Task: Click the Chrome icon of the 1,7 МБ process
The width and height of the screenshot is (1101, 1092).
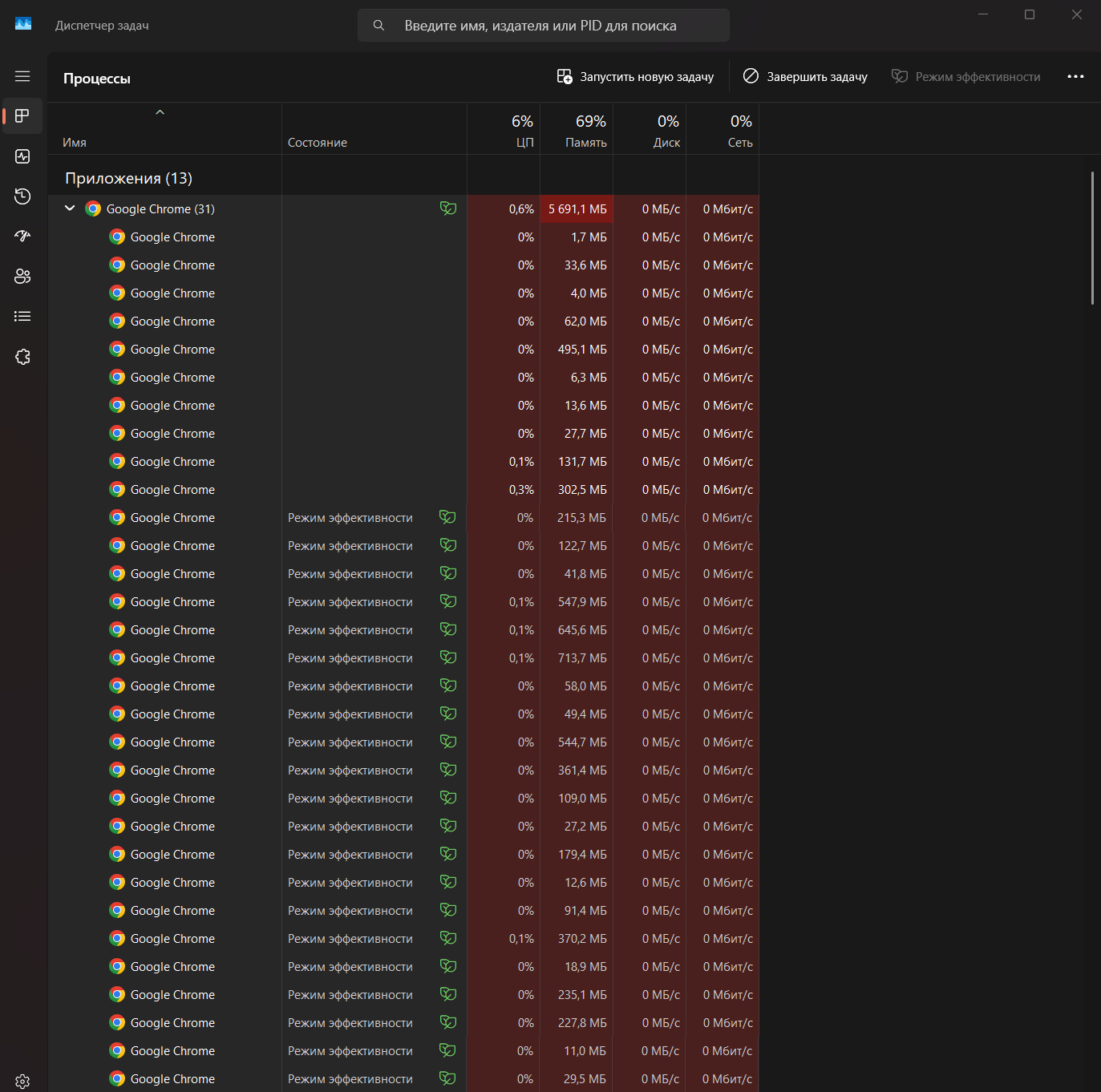Action: (117, 237)
